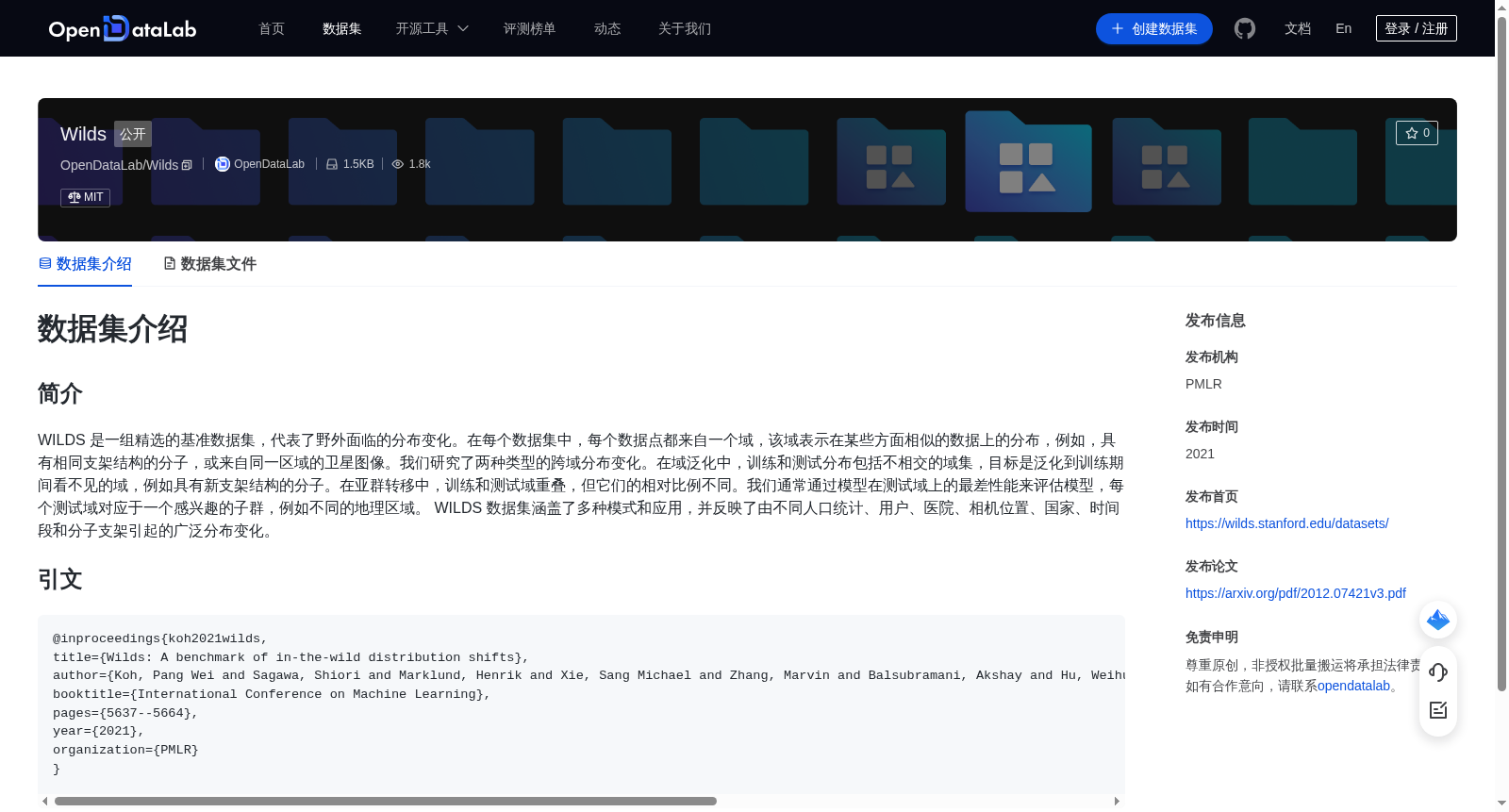1509x812 pixels.
Task: Open the blue bird floating widget
Action: click(x=1438, y=620)
